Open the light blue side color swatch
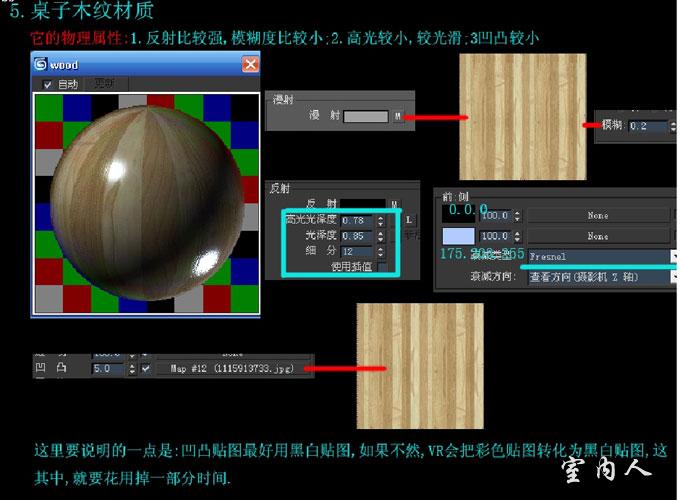This screenshot has width=680, height=500. (x=458, y=236)
